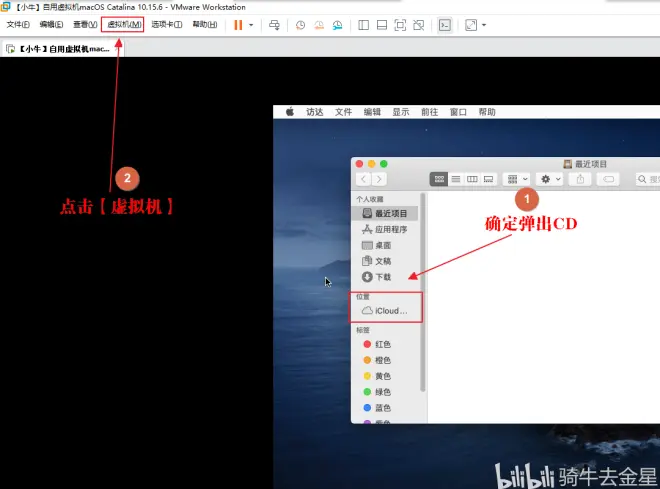The height and width of the screenshot is (489, 660).
Task: Go forward in Finder window
Action: tap(379, 179)
